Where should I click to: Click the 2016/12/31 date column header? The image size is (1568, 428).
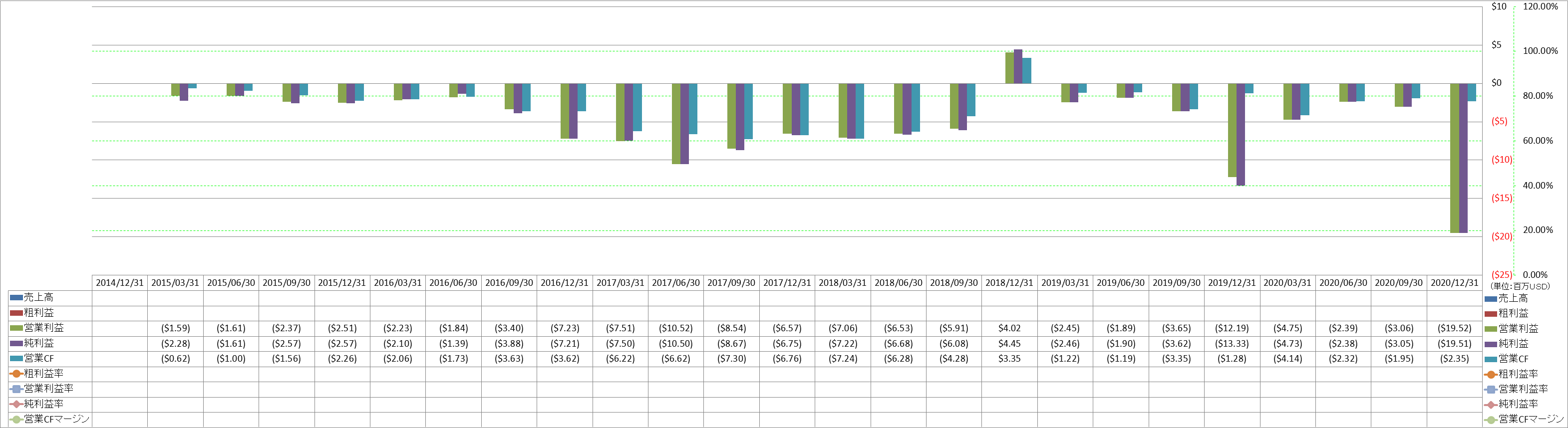[x=565, y=283]
